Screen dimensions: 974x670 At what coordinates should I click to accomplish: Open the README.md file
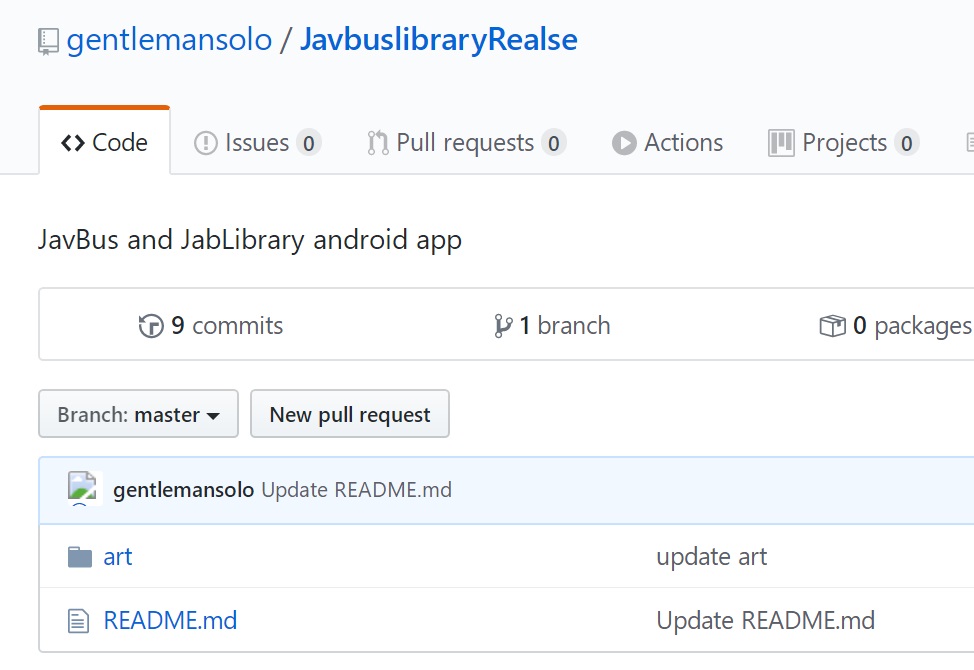pyautogui.click(x=170, y=621)
